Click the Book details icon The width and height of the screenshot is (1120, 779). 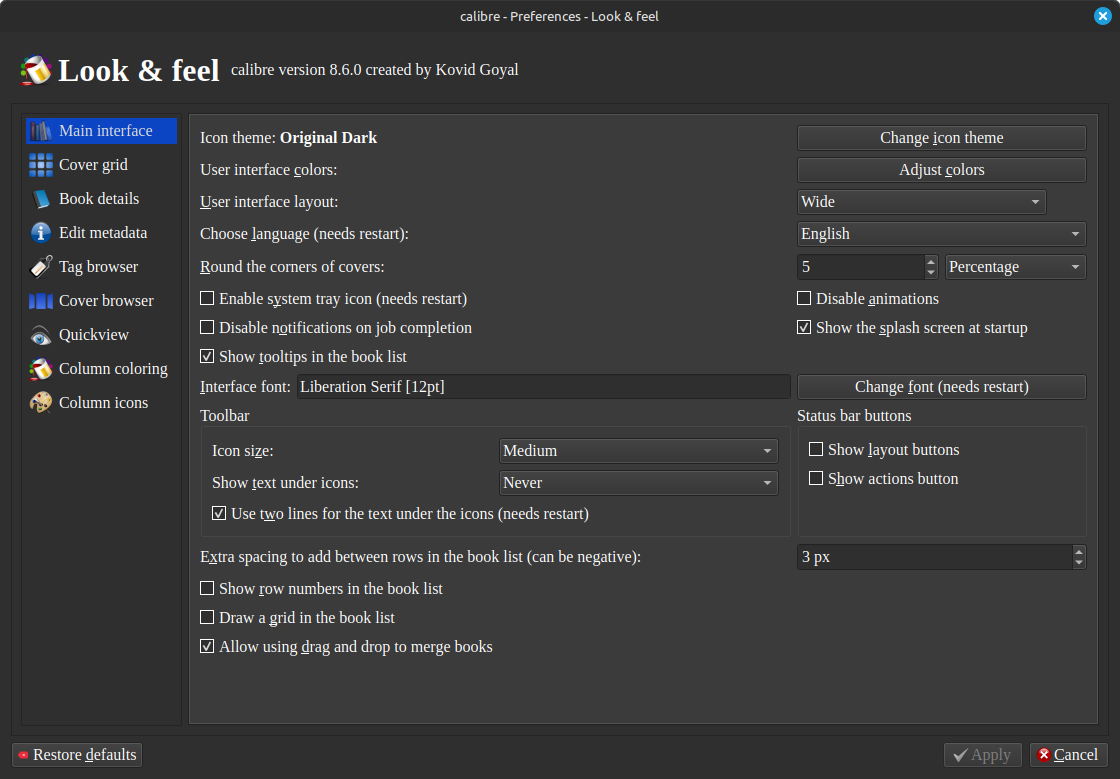coord(41,199)
